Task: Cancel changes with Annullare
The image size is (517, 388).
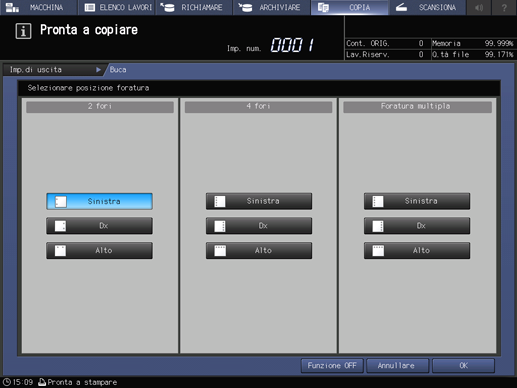Action: point(397,366)
